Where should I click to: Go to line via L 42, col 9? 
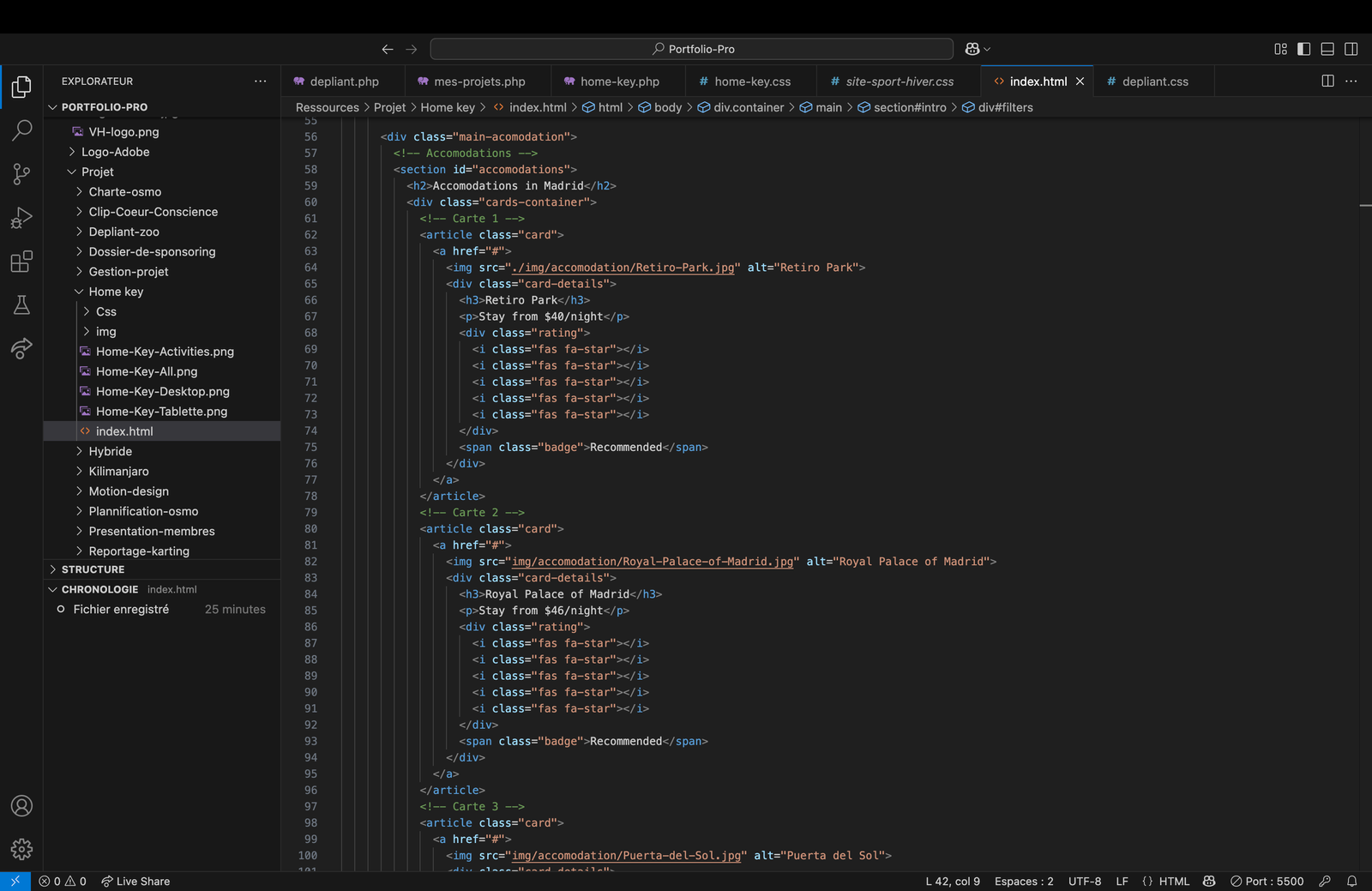point(953,881)
